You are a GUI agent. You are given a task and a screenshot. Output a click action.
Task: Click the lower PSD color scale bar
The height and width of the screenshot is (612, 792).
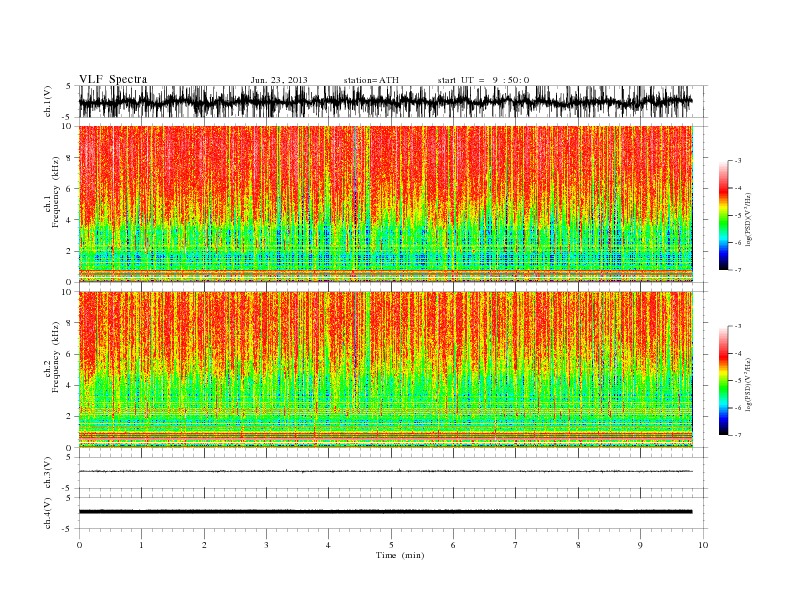724,381
